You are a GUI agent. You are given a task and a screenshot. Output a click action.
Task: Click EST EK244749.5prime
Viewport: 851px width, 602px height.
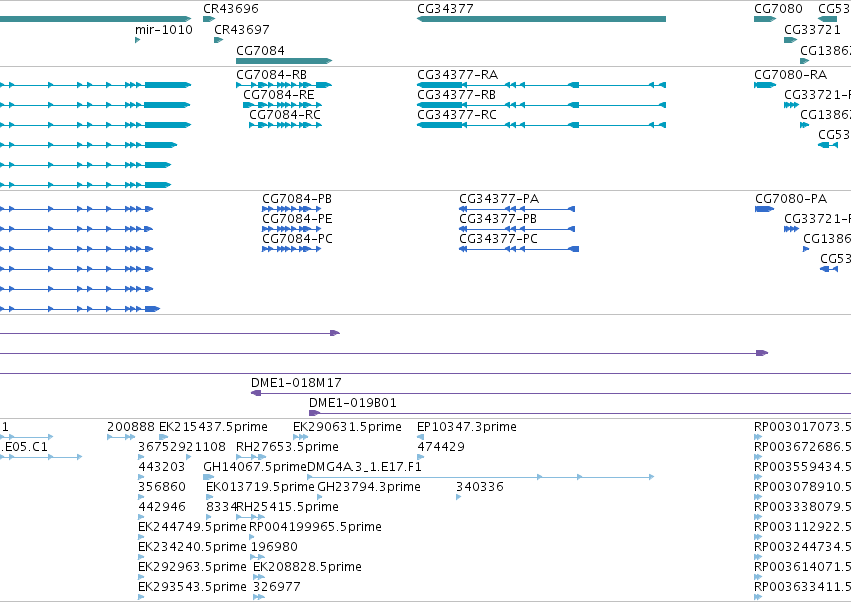click(x=192, y=527)
